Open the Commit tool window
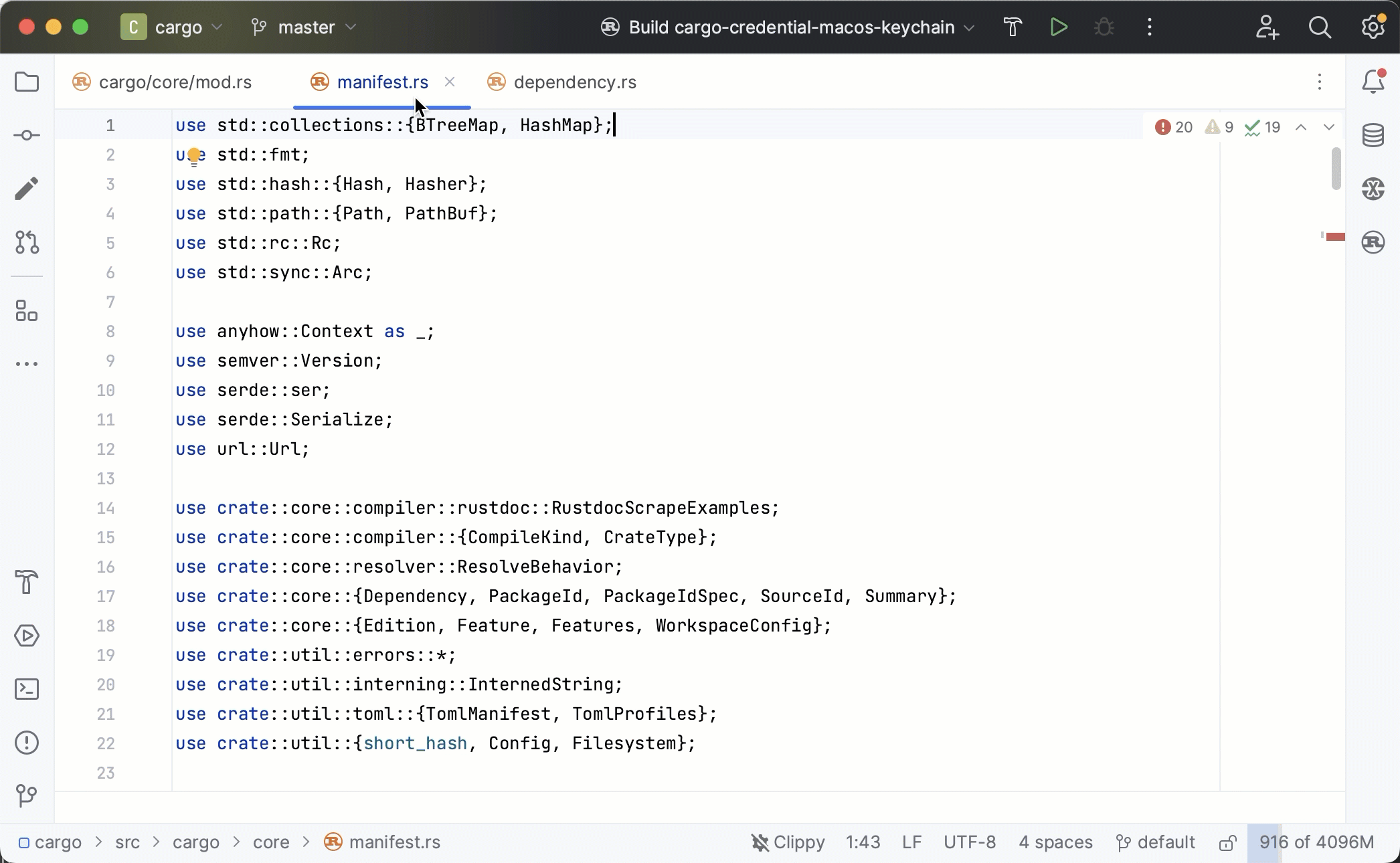This screenshot has width=1400, height=863. point(27,135)
